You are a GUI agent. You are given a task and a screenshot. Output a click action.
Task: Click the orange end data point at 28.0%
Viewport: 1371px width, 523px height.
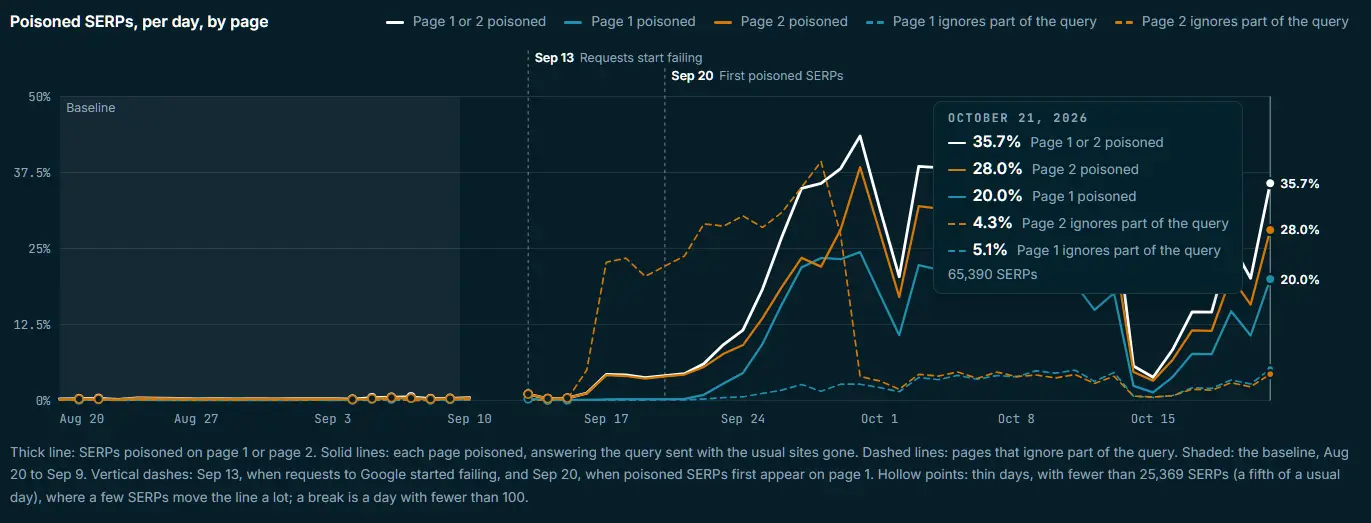point(1270,230)
